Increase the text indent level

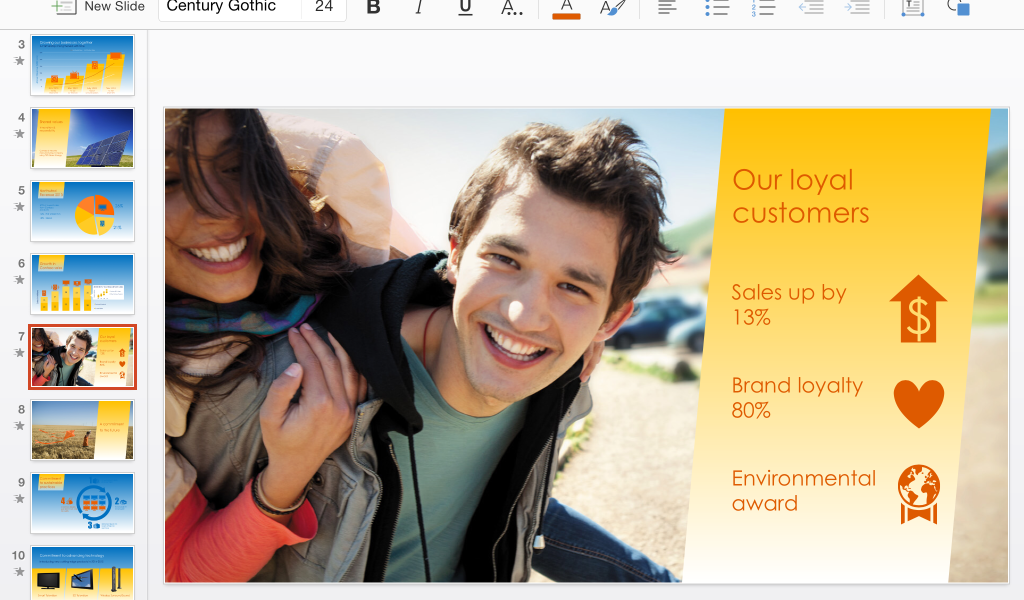(x=857, y=8)
